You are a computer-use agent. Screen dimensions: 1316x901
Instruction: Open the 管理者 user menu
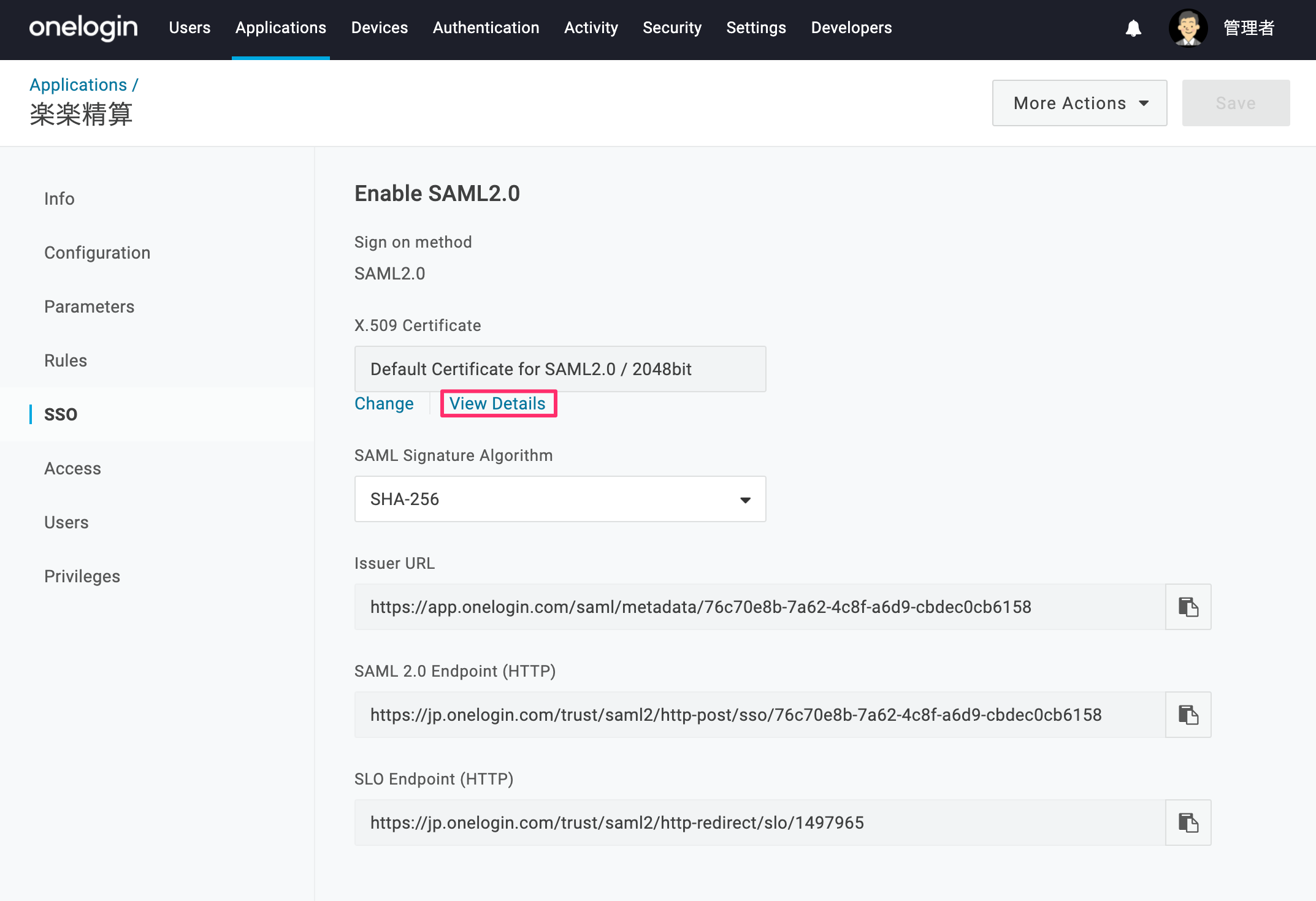coord(1249,28)
